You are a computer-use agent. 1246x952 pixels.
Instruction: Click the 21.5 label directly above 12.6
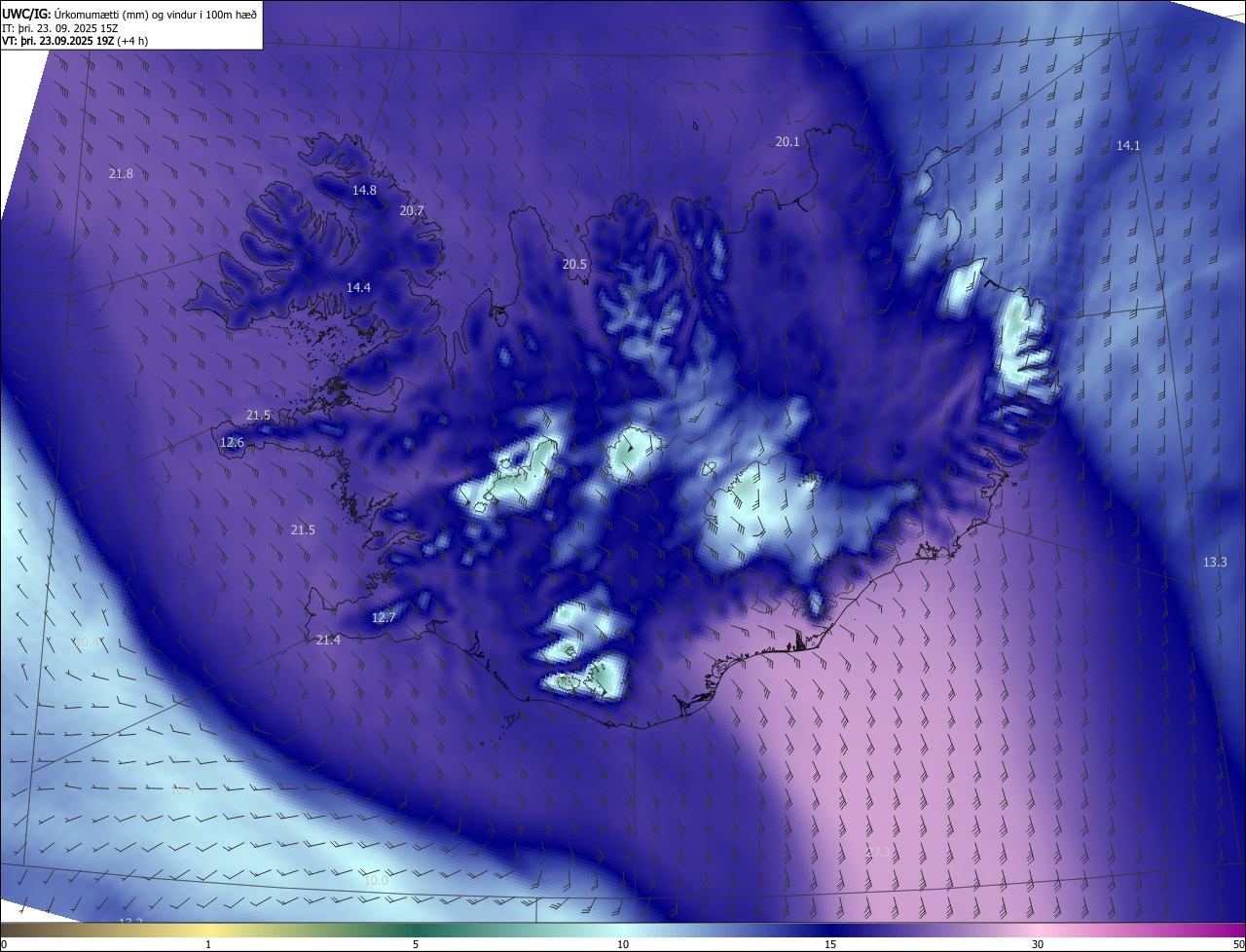click(258, 415)
